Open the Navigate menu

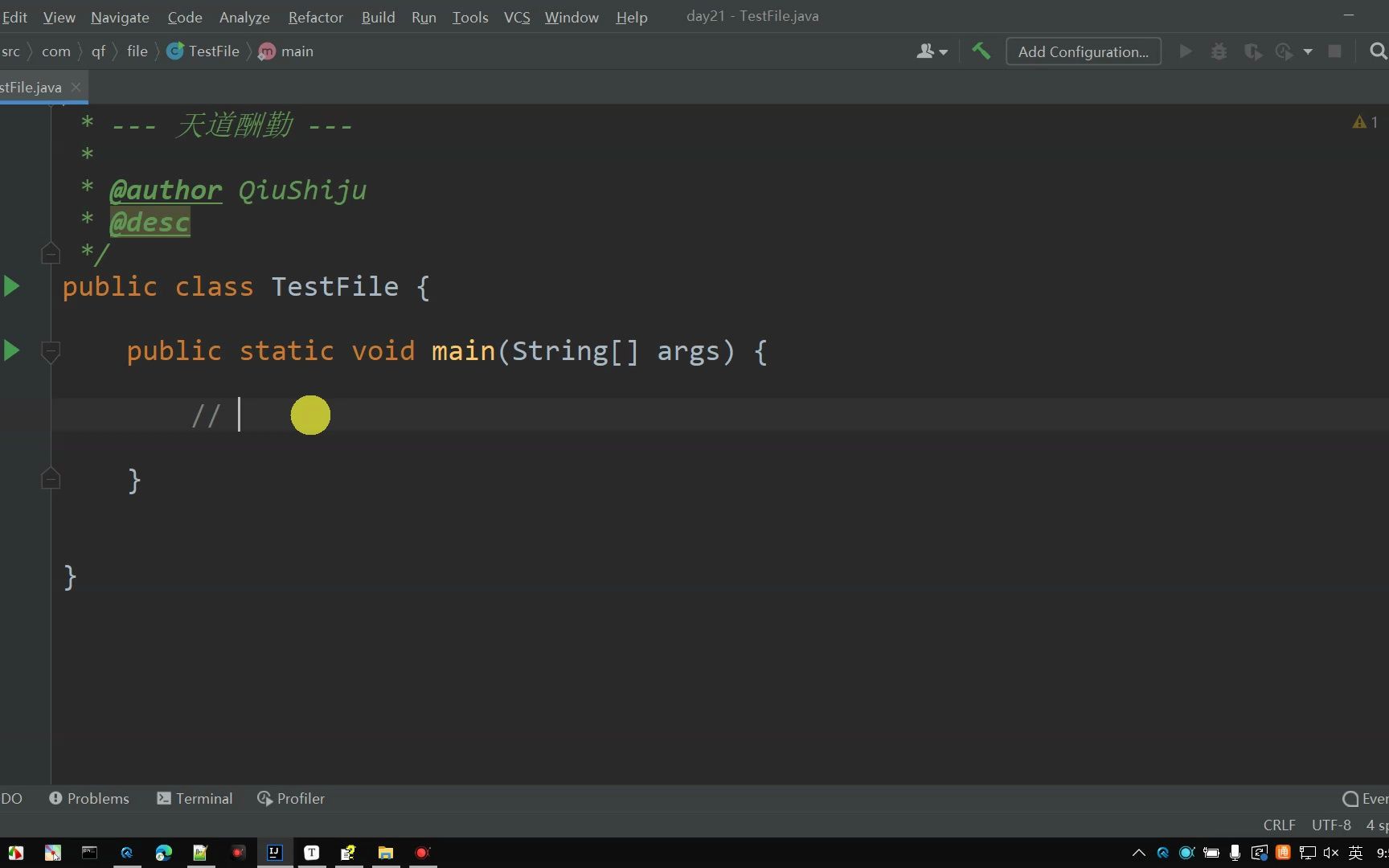120,17
